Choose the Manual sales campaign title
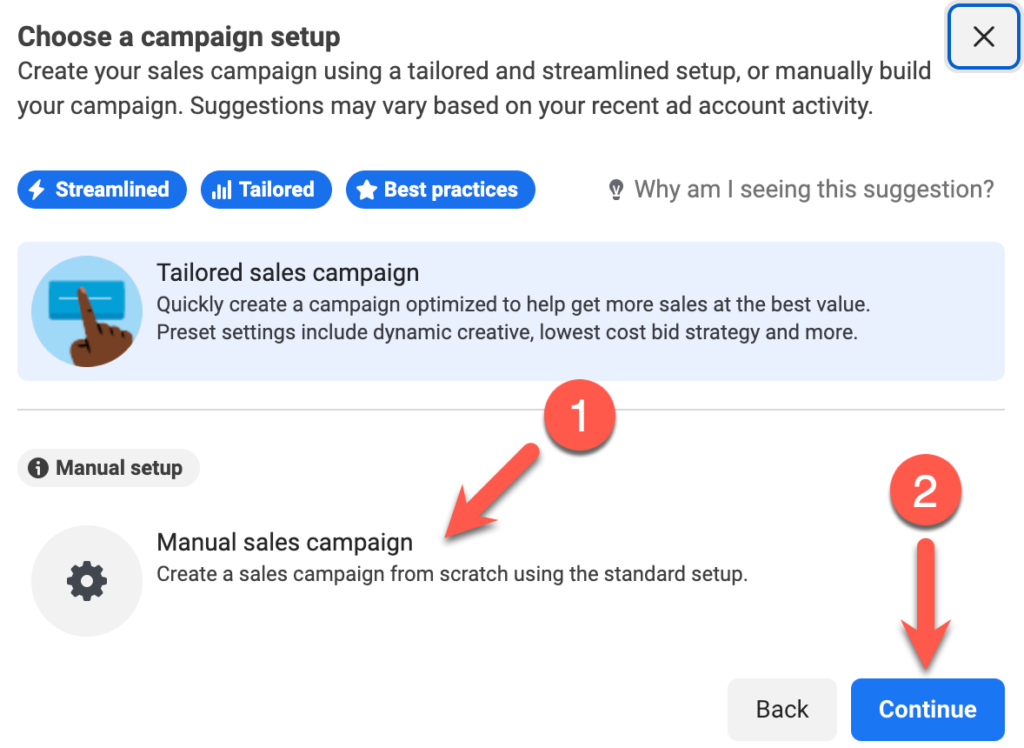This screenshot has width=1024, height=748. pyautogui.click(x=285, y=543)
